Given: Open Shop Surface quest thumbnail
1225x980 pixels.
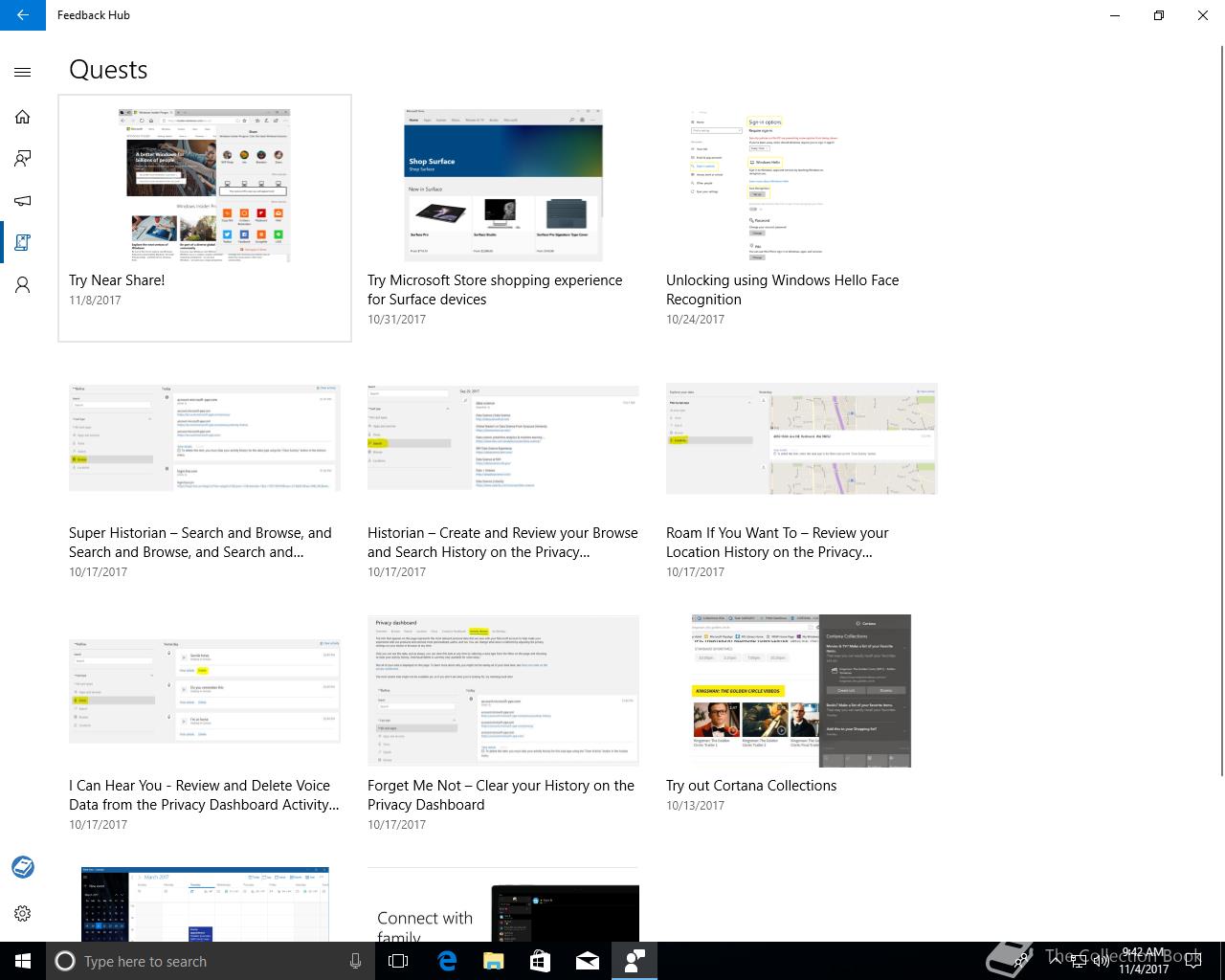Looking at the screenshot, I should click(503, 185).
